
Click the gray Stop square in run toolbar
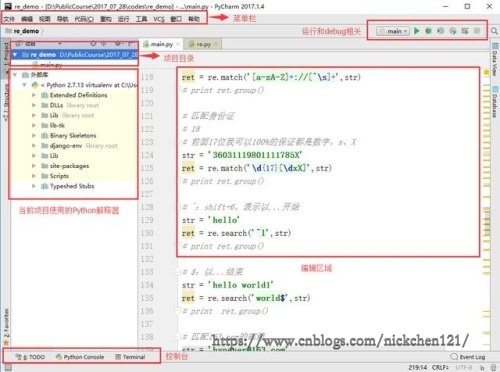[477, 31]
